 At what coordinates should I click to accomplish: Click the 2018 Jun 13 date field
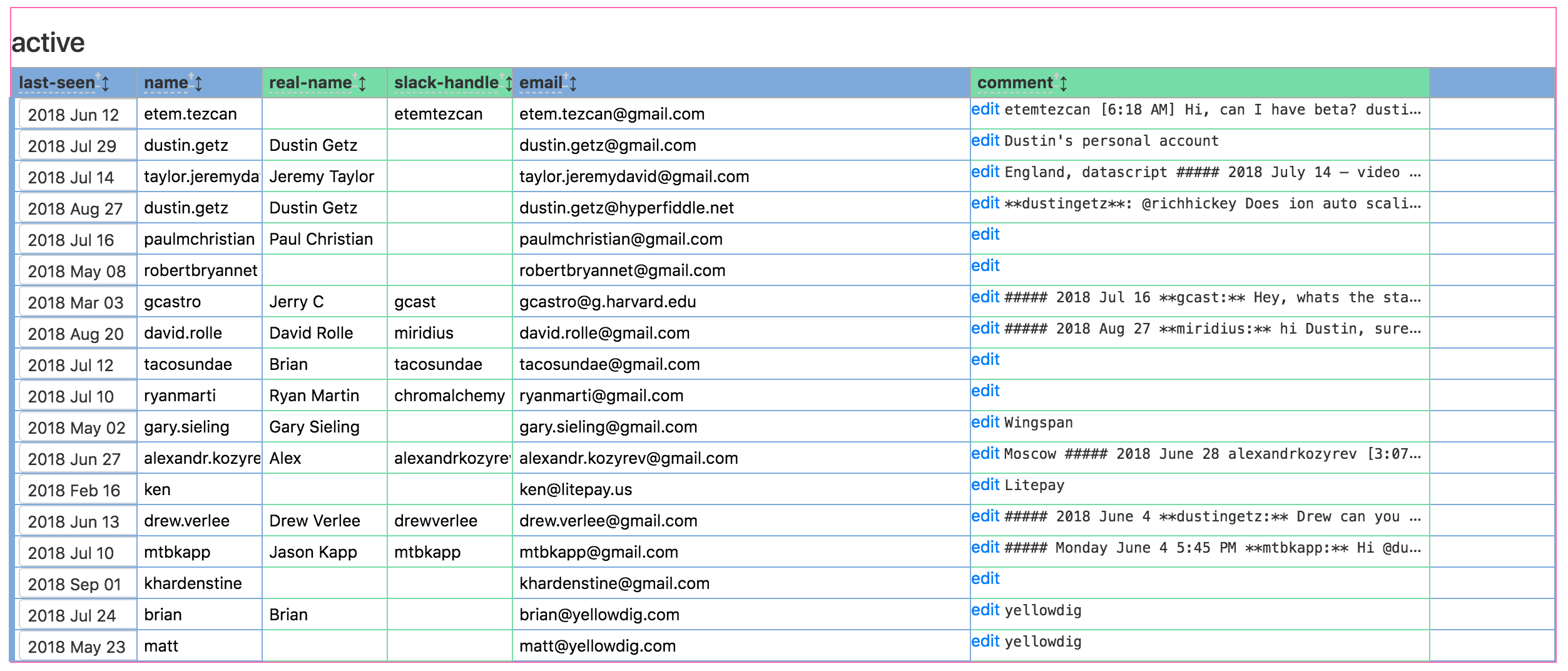pyautogui.click(x=78, y=521)
